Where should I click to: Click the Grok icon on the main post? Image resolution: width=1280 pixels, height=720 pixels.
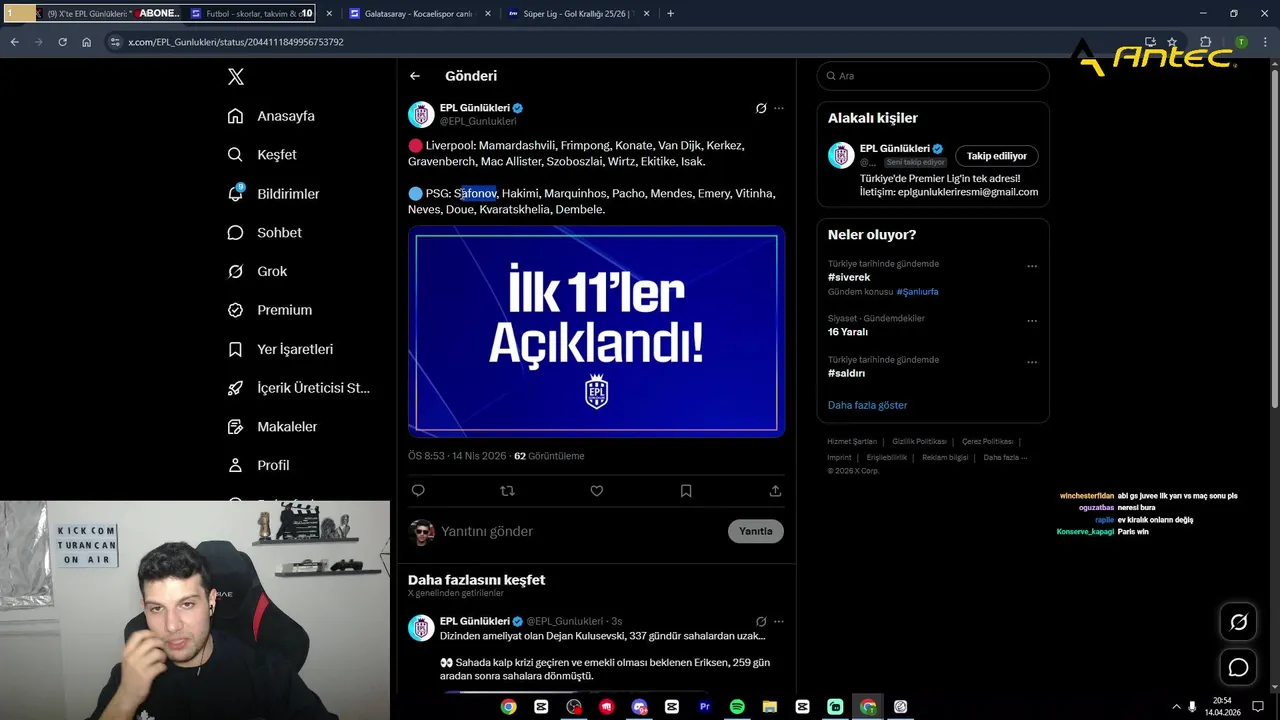[x=761, y=108]
